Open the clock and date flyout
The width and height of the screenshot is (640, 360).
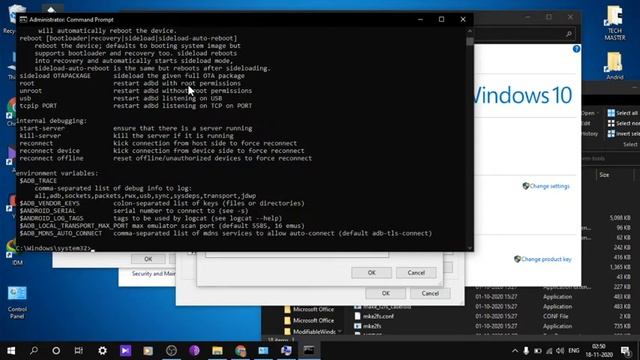point(599,351)
